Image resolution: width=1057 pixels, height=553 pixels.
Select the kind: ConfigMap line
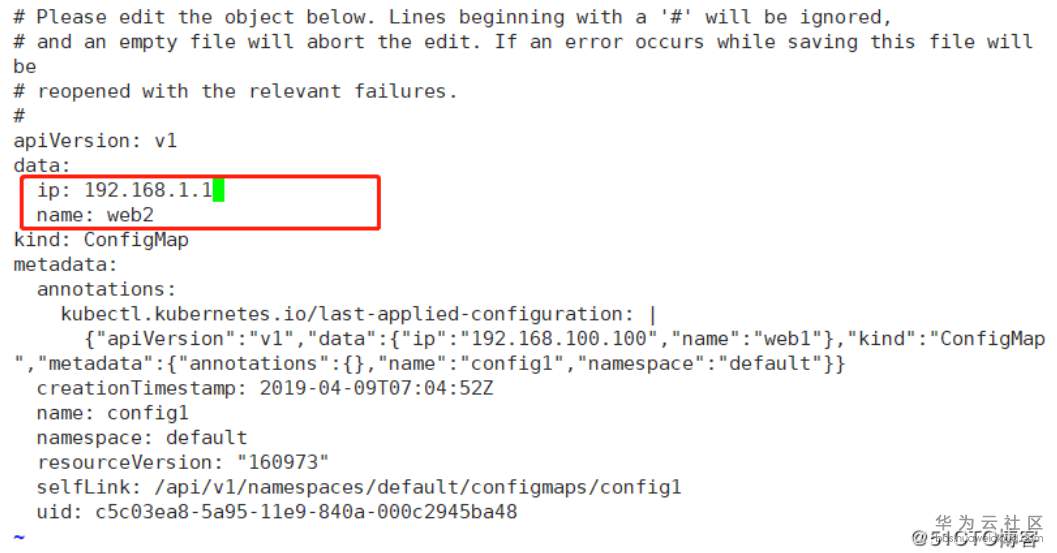click(x=101, y=240)
